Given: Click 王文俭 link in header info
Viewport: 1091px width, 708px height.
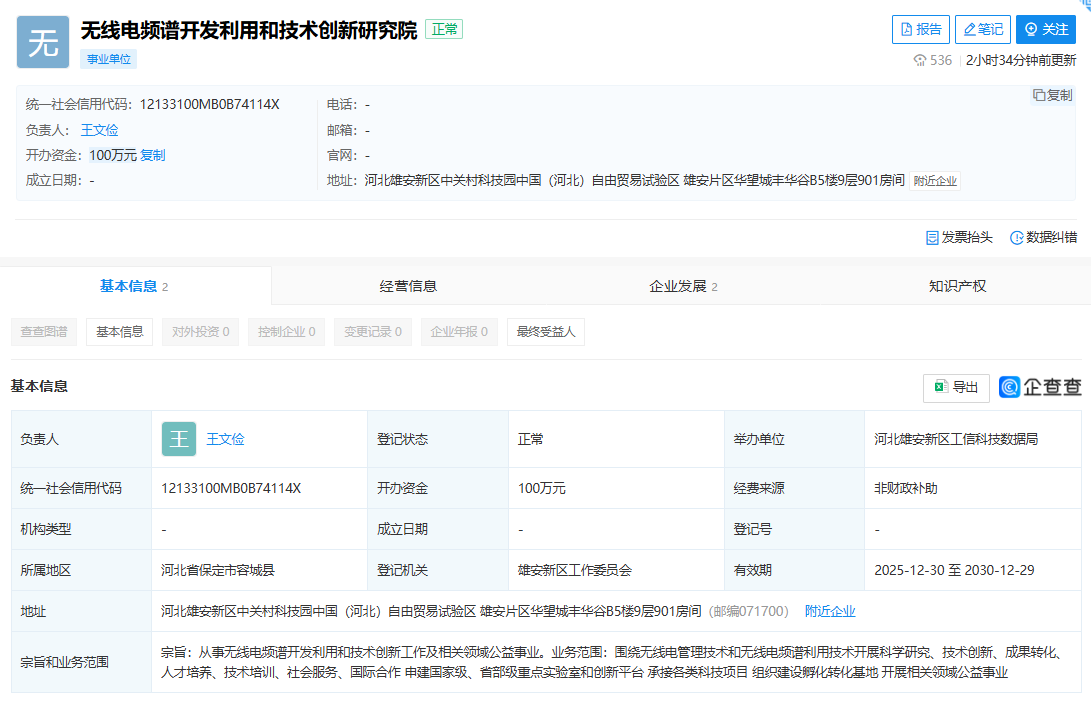Looking at the screenshot, I should [x=99, y=130].
